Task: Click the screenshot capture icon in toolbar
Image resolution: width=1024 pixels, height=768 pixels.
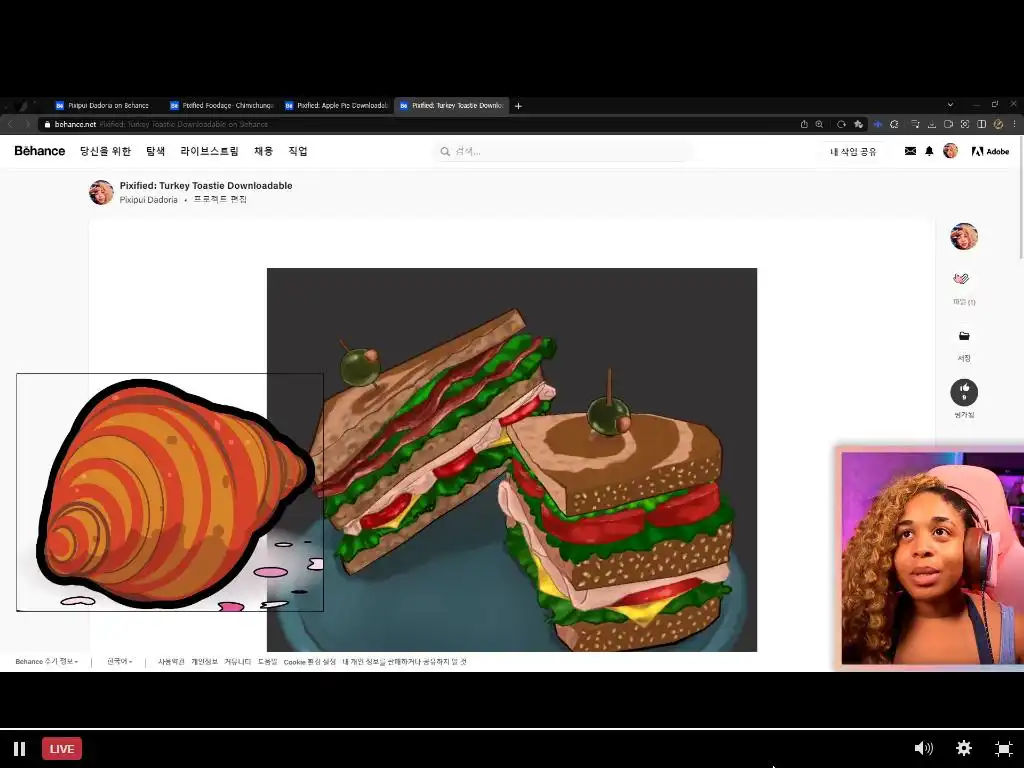Action: (x=965, y=124)
